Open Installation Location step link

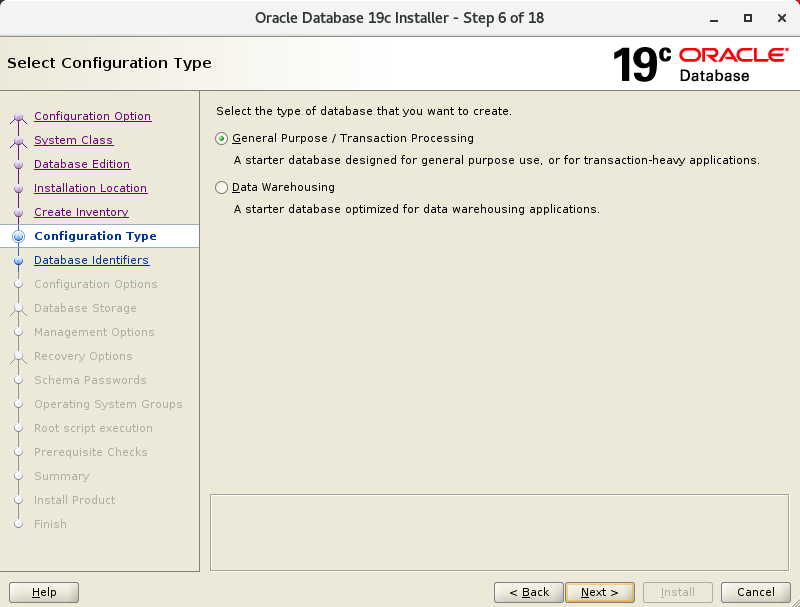click(90, 188)
